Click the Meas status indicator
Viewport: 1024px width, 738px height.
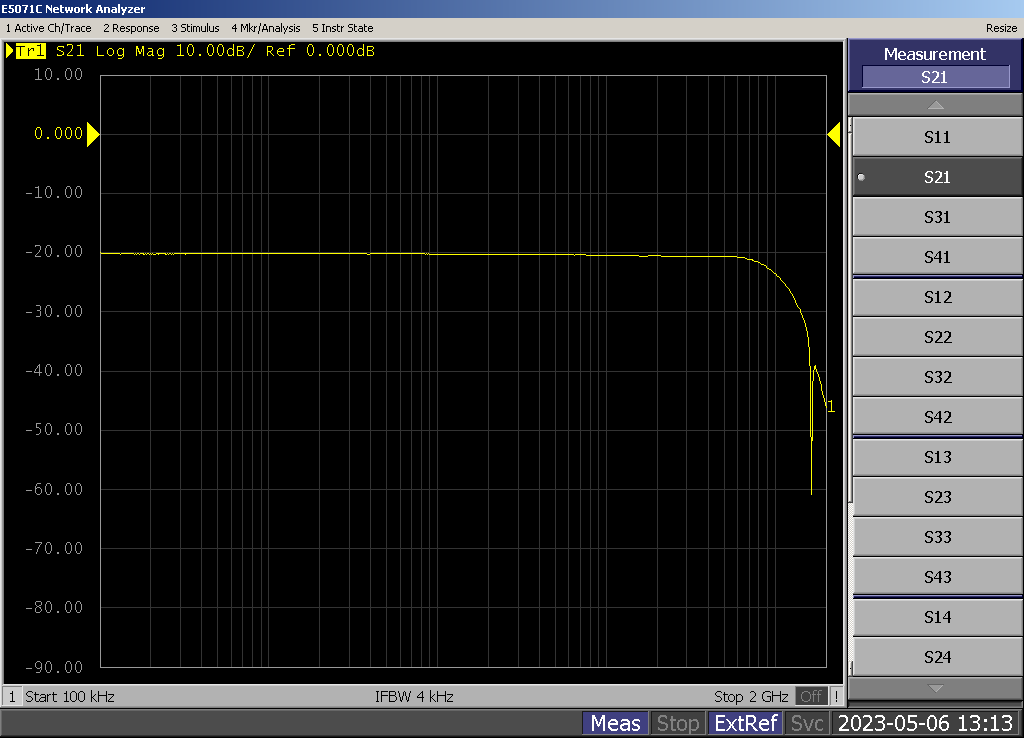click(615, 723)
